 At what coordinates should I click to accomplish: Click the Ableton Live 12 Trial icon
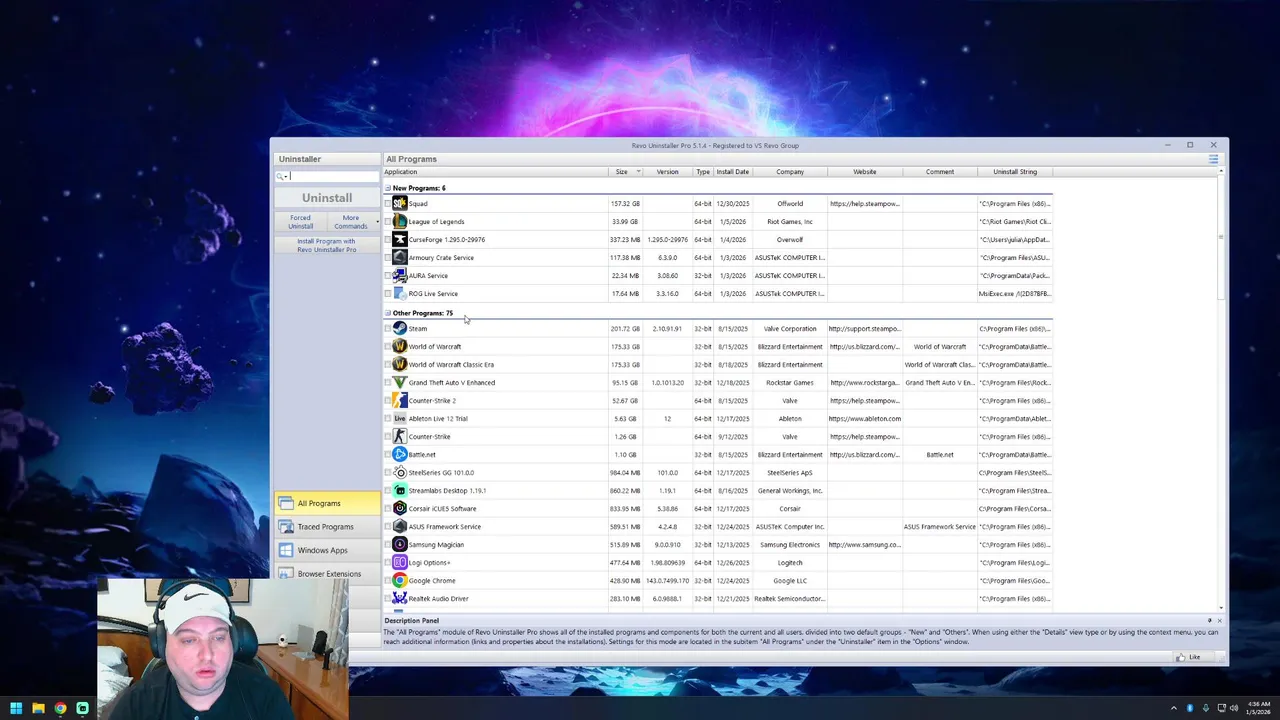pos(400,419)
